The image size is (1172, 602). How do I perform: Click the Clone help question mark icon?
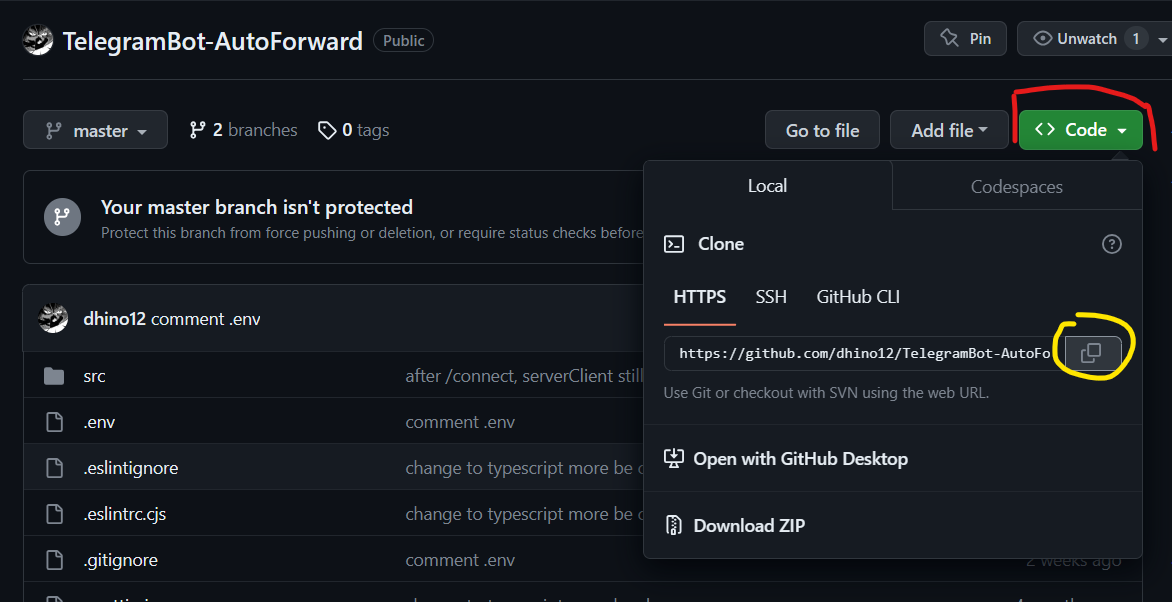(1111, 244)
